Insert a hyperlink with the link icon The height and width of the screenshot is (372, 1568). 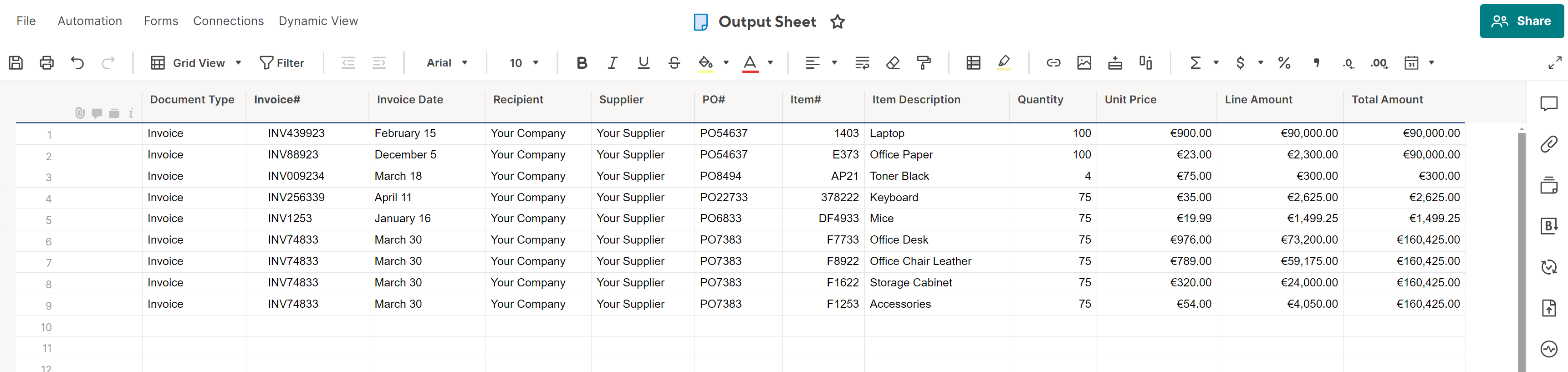[1054, 63]
